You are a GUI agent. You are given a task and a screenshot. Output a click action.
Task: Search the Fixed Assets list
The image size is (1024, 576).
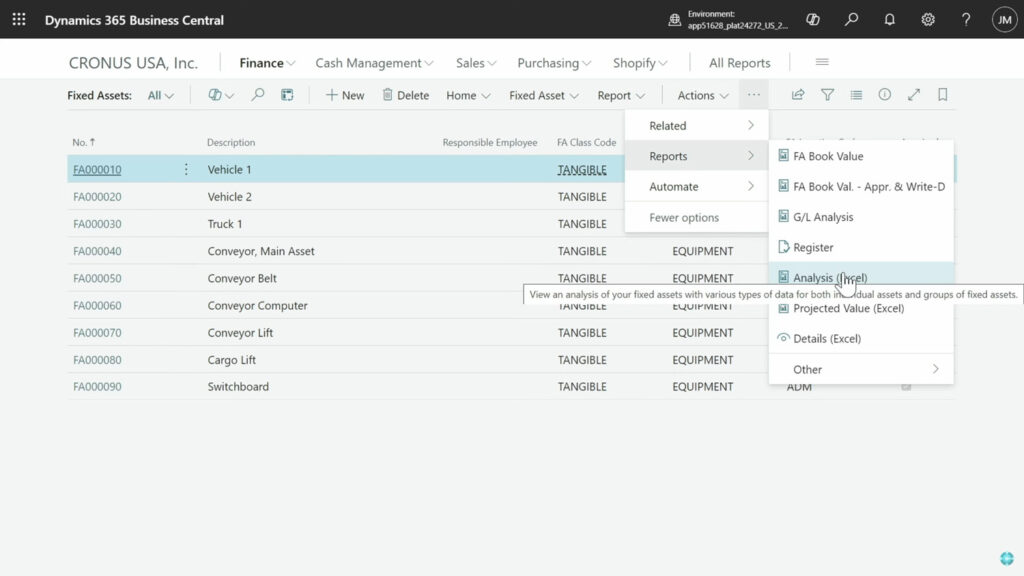coord(258,95)
